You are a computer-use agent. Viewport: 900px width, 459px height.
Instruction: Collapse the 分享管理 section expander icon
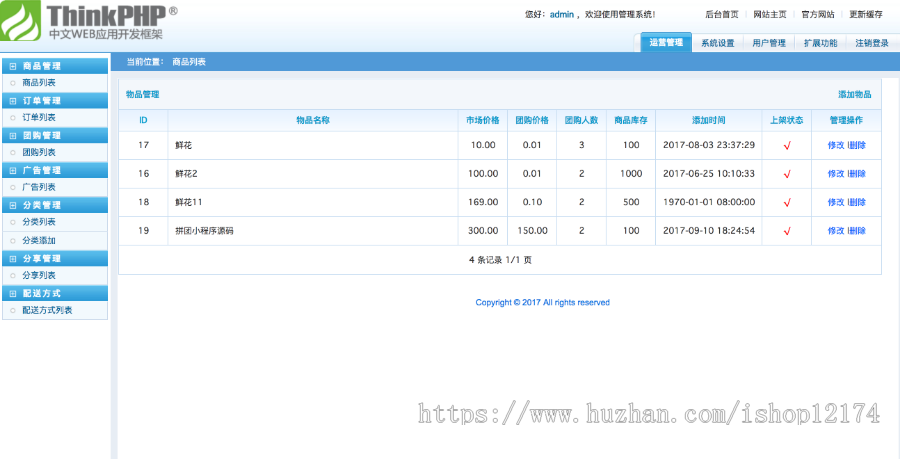click(13, 259)
